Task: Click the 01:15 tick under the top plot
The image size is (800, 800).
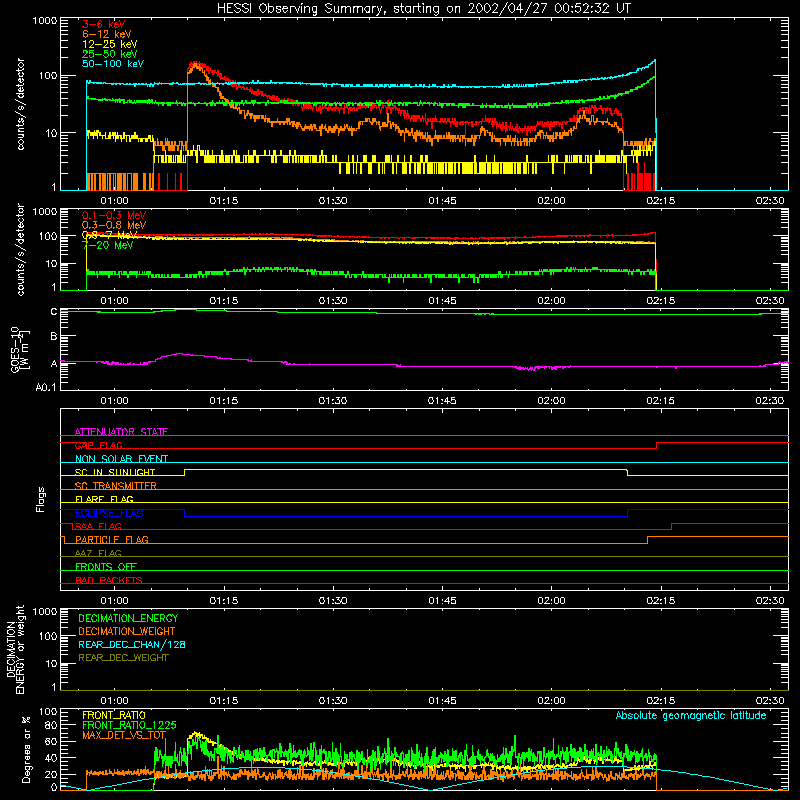Action: click(223, 201)
